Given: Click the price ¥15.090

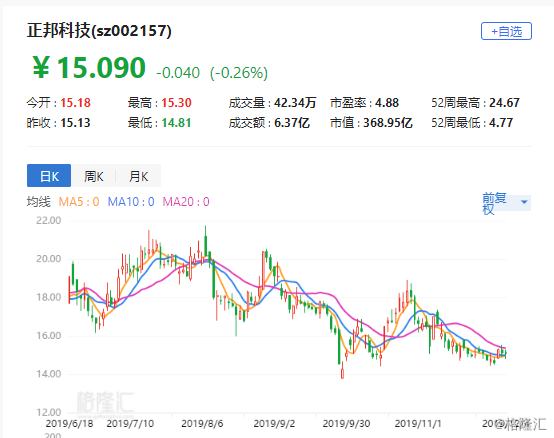Looking at the screenshot, I should (89, 67).
